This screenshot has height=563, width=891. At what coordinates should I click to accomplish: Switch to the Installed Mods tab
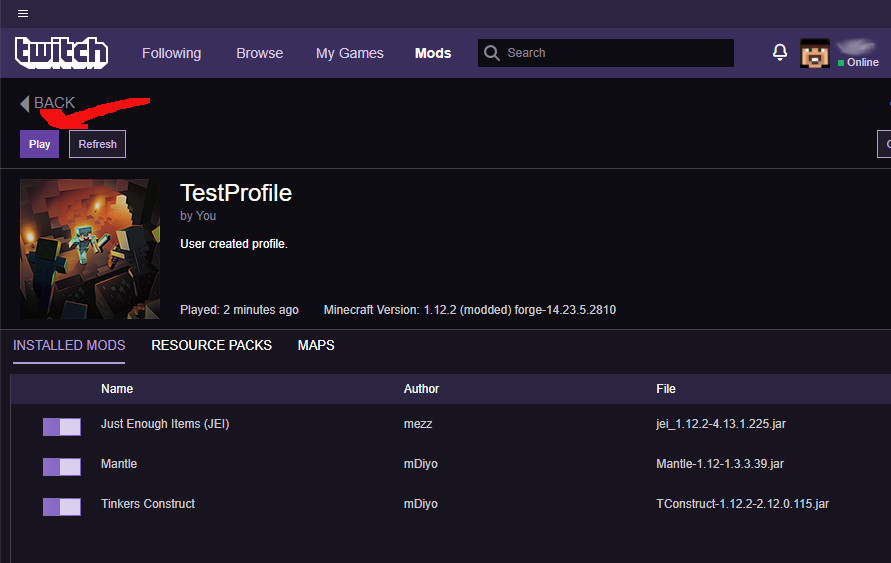coord(69,345)
